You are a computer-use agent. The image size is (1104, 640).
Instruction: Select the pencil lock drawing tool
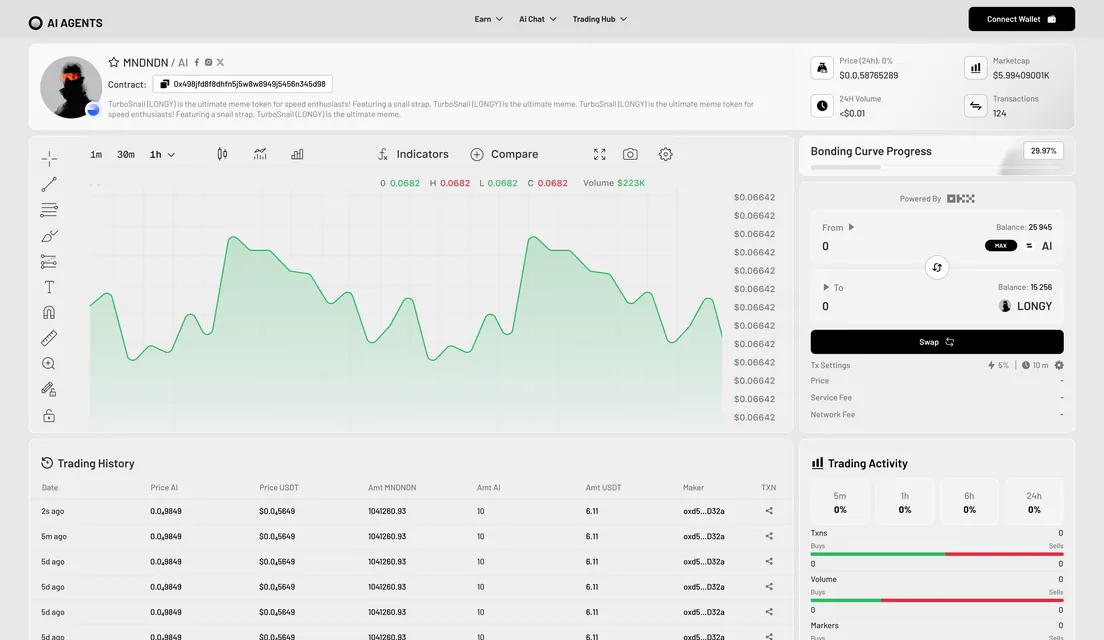pos(49,389)
